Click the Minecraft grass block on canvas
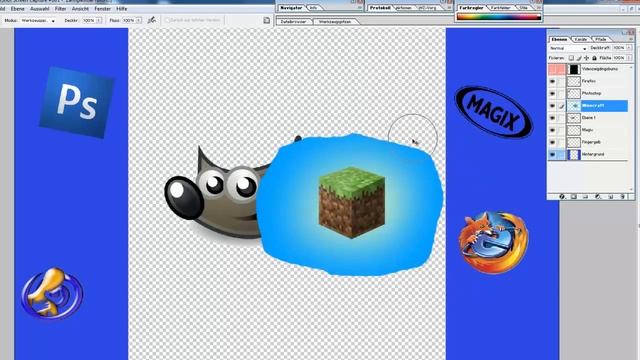Image resolution: width=640 pixels, height=360 pixels. [x=351, y=202]
